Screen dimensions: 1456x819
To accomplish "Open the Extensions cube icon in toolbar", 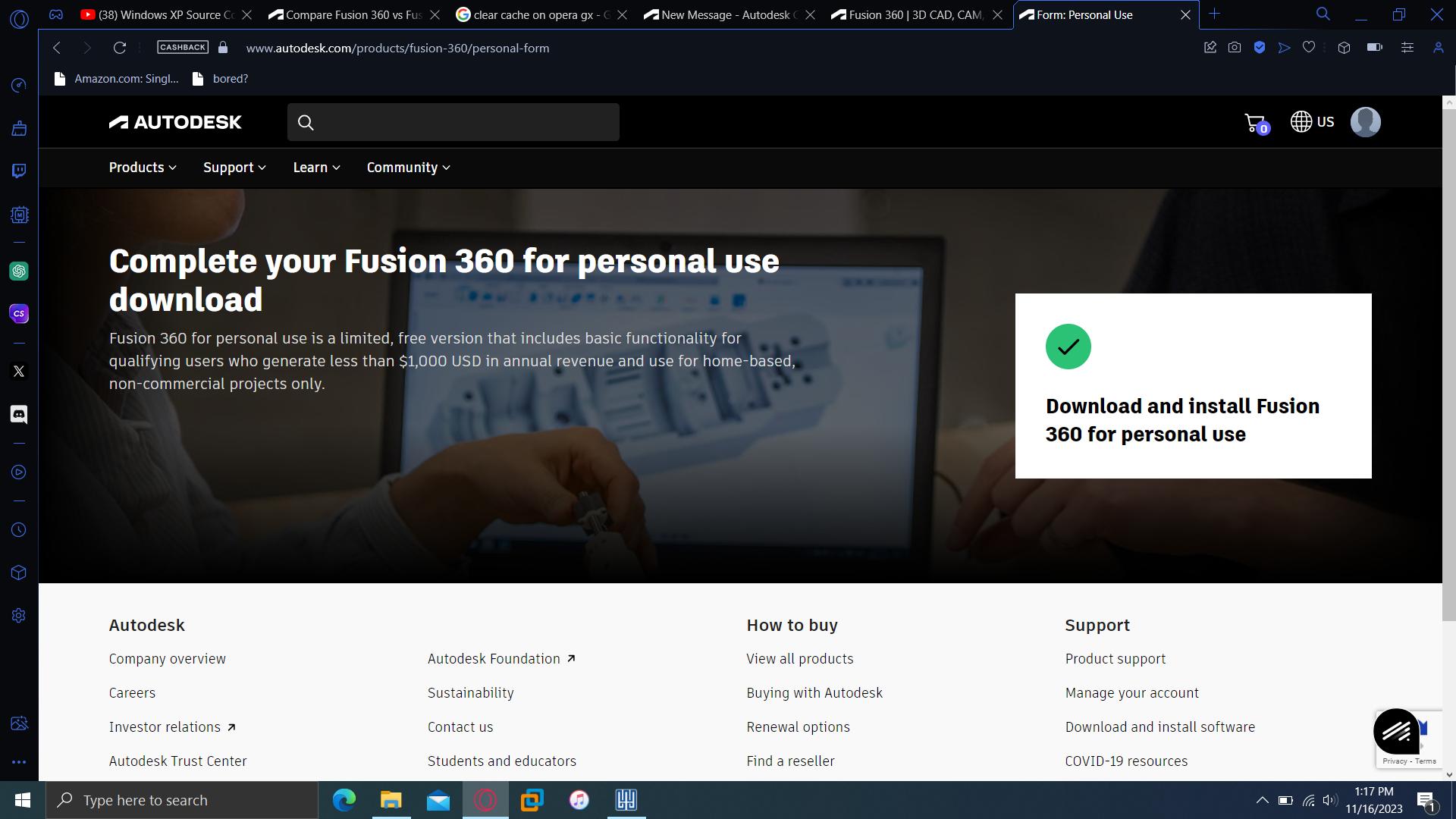I will (1344, 48).
